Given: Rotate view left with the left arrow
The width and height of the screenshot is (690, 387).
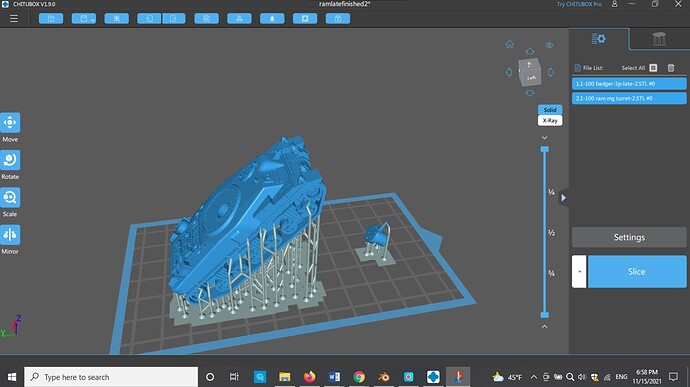Looking at the screenshot, I should pos(509,72).
